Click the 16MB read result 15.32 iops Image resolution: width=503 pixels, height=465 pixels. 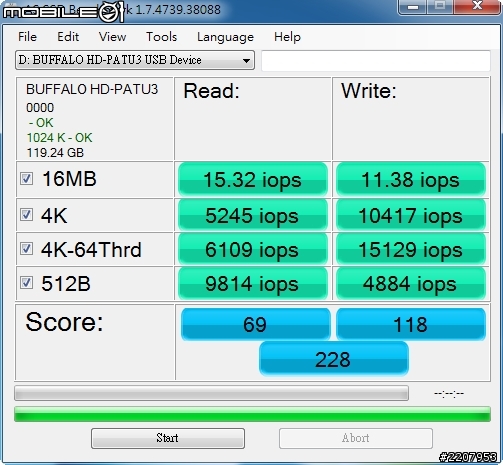(x=253, y=179)
